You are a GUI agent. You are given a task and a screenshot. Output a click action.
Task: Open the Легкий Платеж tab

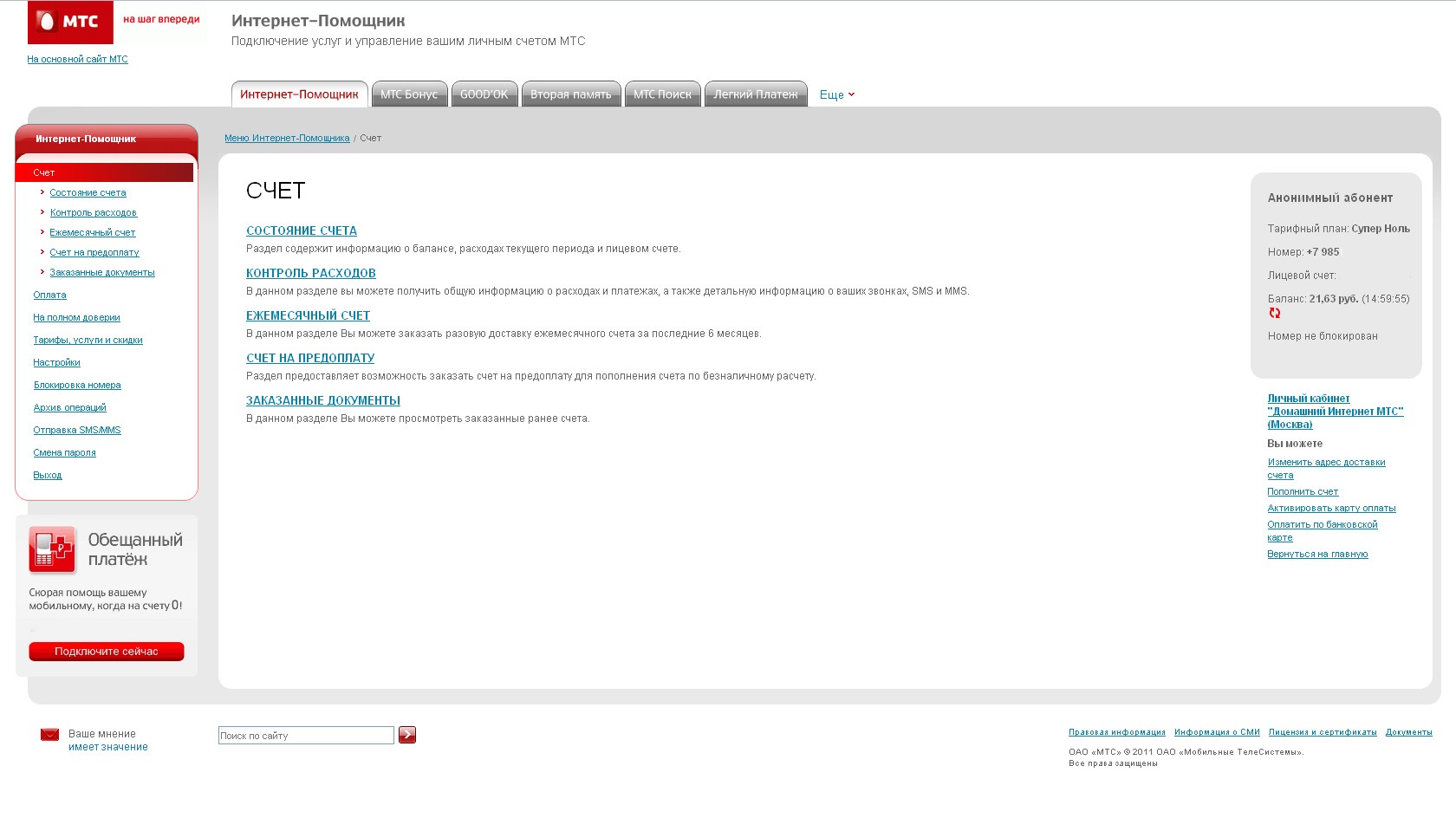pos(756,94)
